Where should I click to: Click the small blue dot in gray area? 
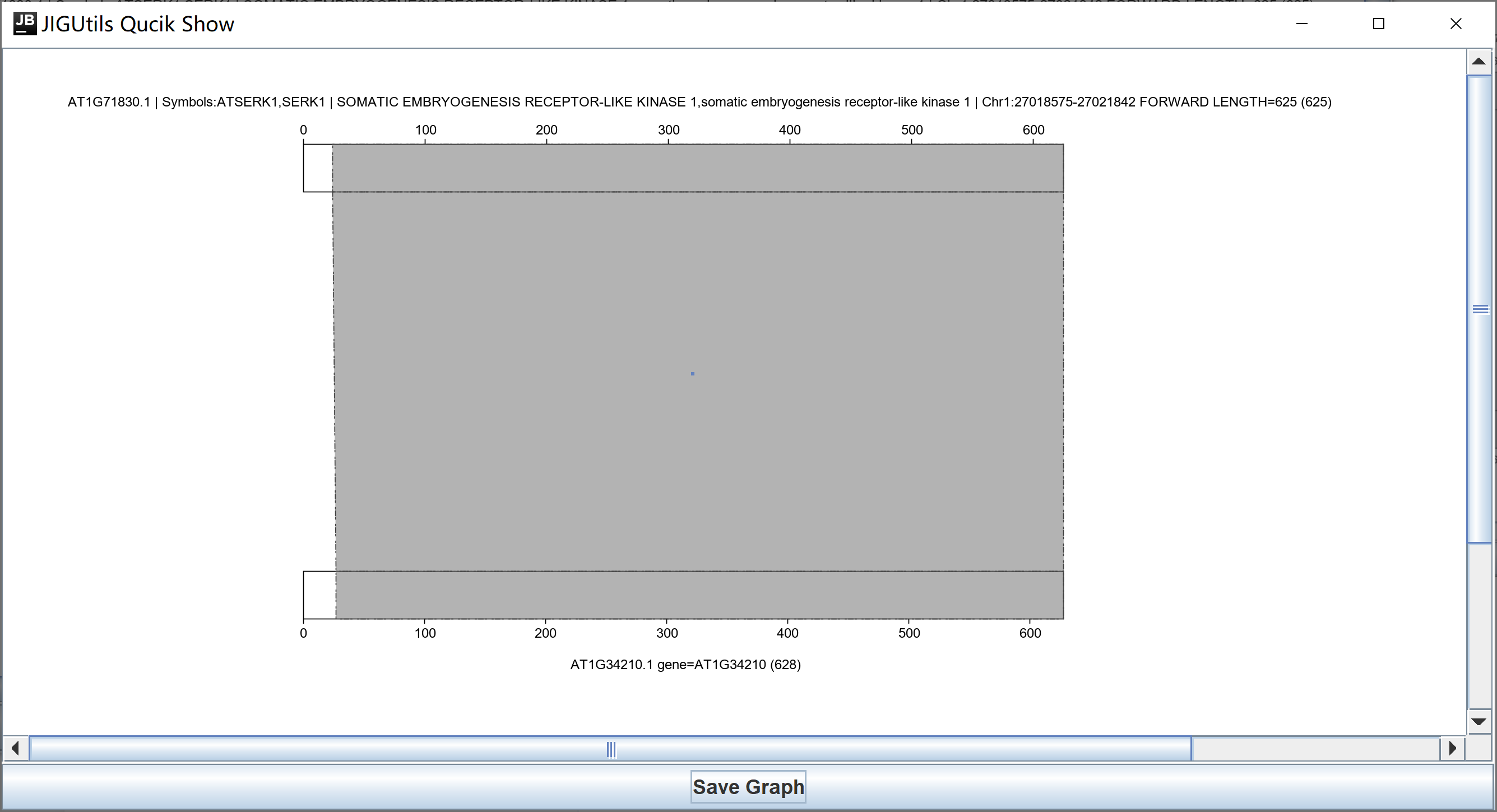click(693, 374)
